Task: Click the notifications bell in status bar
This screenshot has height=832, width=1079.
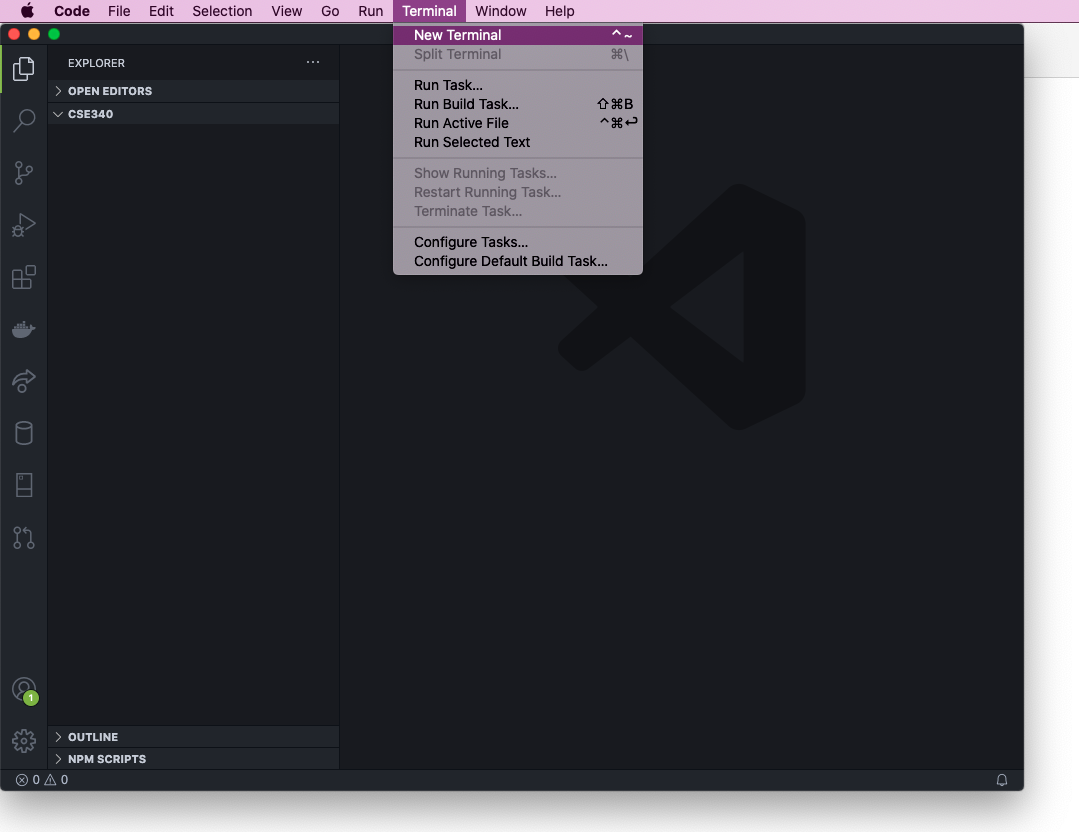Action: 1002,780
